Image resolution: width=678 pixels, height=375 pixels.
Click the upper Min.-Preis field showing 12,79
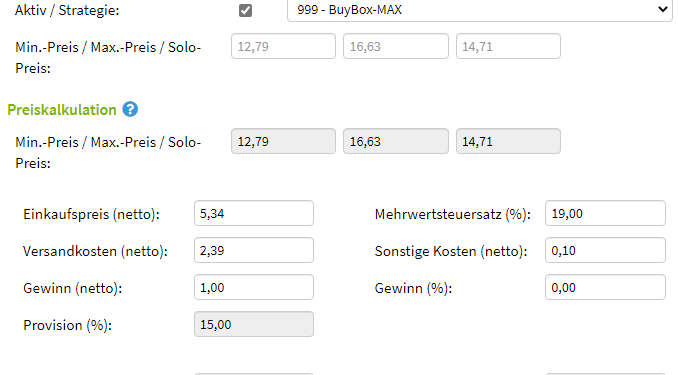[283, 46]
